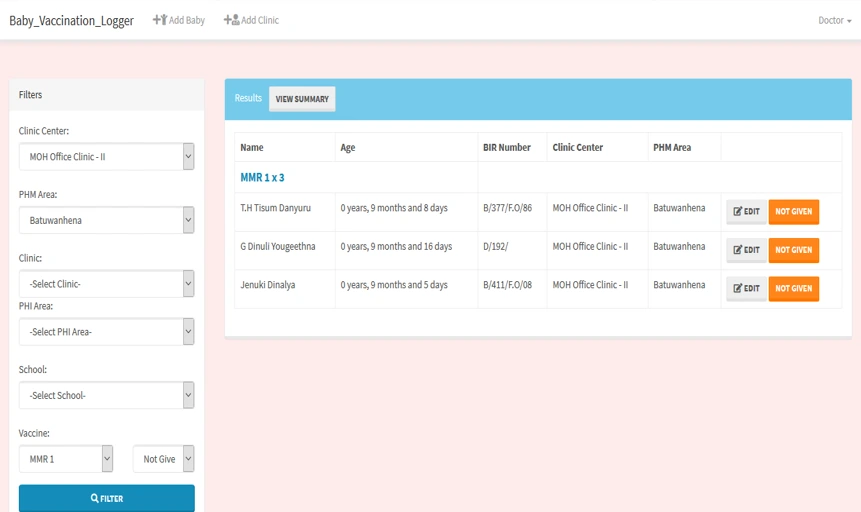Open the Select School dropdown

click(106, 395)
